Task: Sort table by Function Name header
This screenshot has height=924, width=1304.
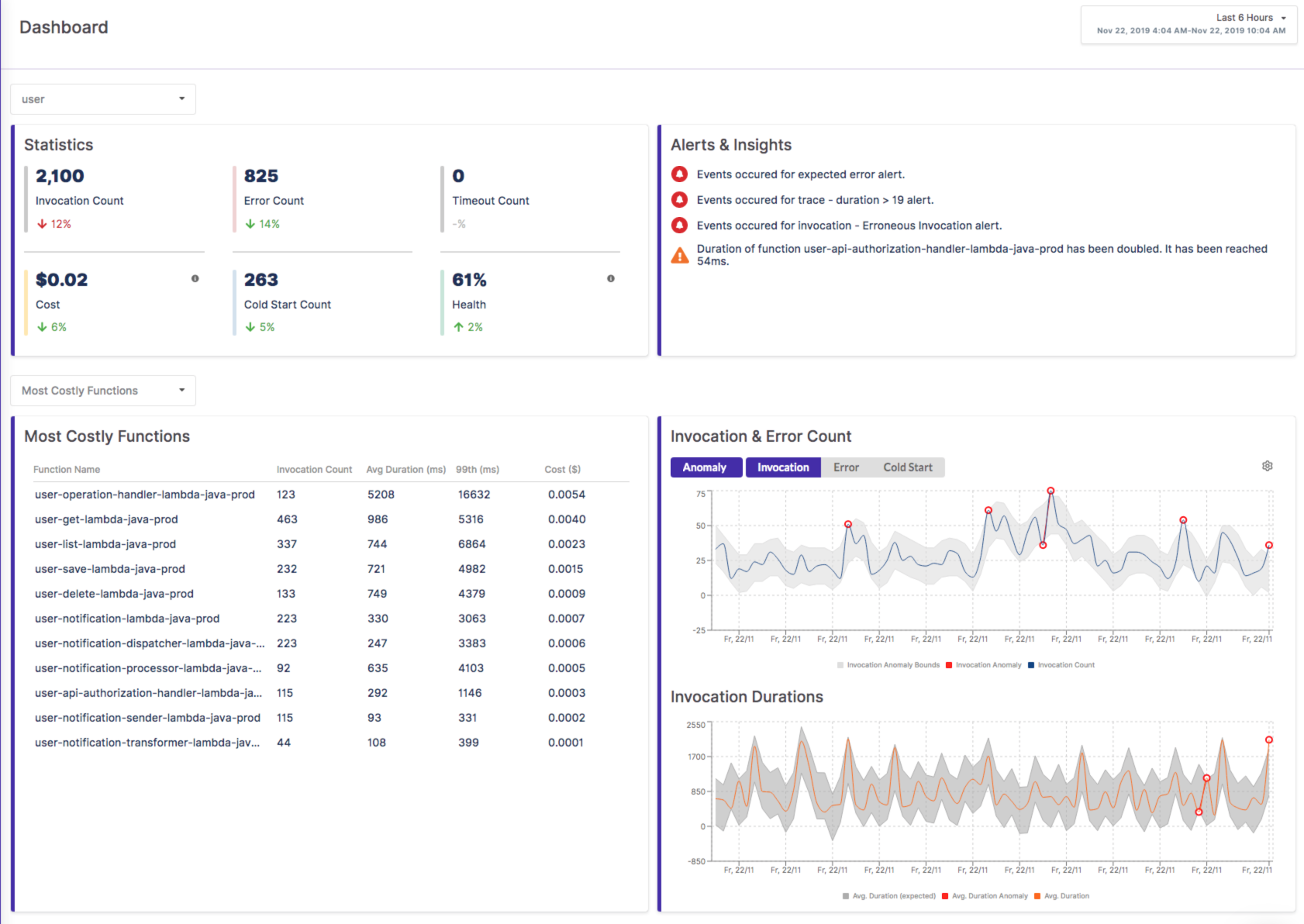Action: tap(67, 470)
